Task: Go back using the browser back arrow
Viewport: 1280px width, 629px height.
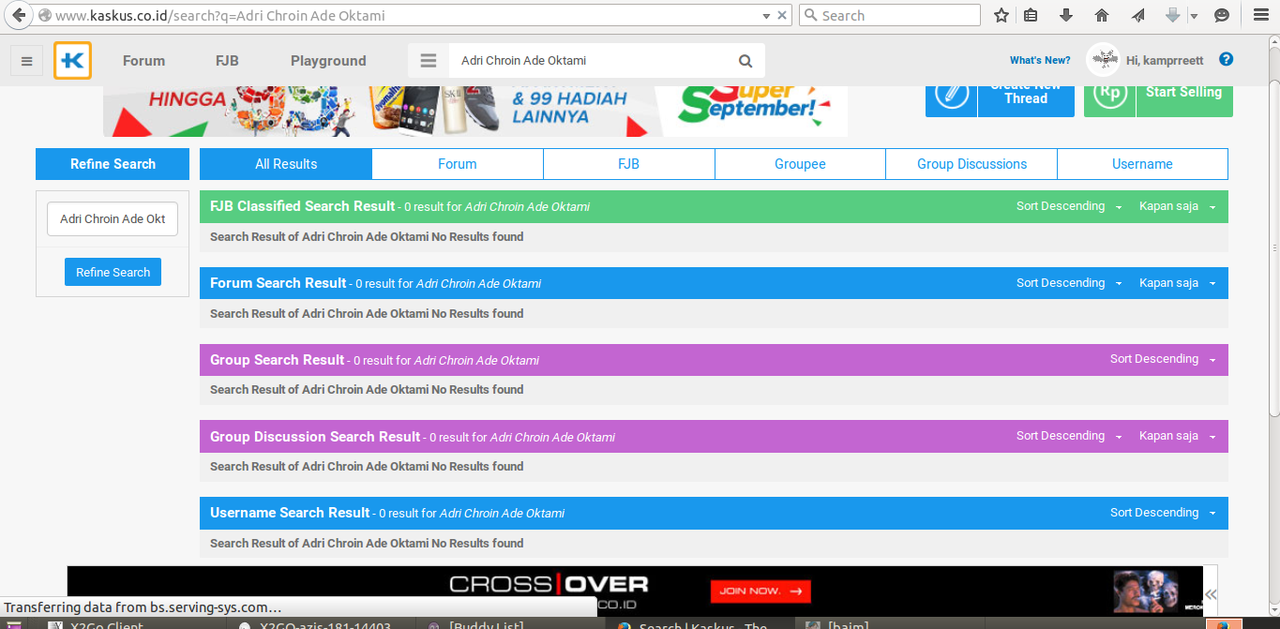Action: 17,15
